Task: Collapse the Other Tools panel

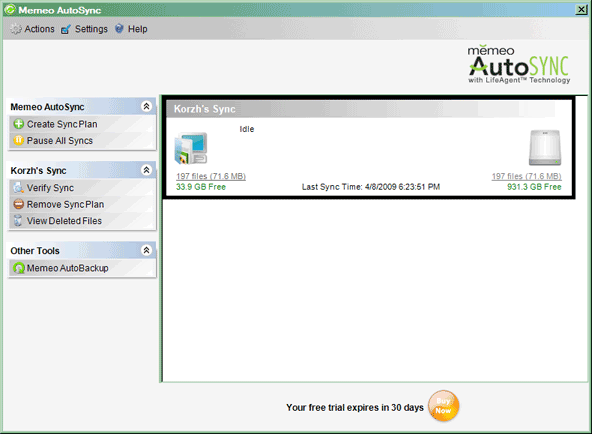Action: coord(146,250)
